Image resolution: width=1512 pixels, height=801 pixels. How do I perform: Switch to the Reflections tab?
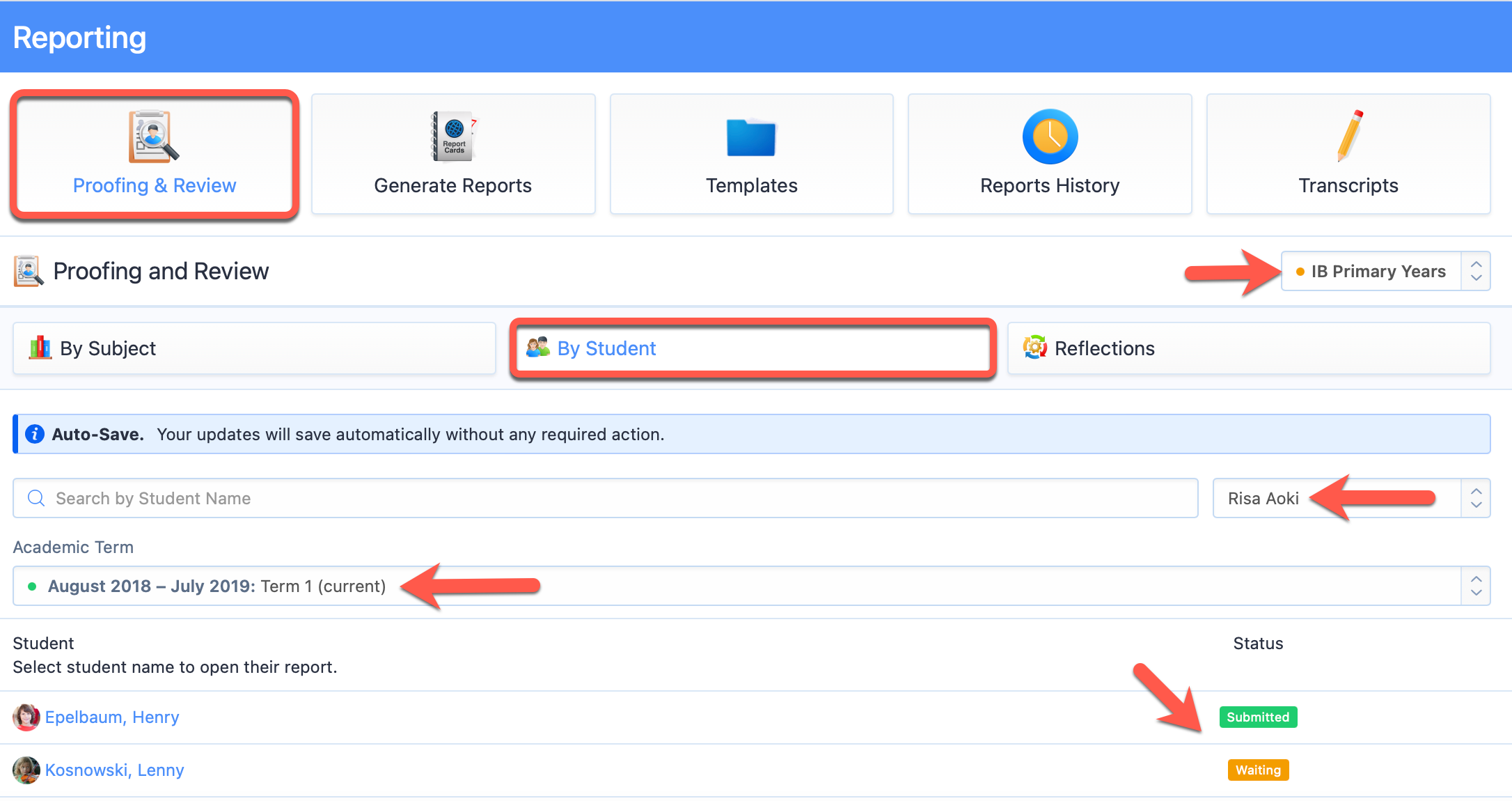1249,348
